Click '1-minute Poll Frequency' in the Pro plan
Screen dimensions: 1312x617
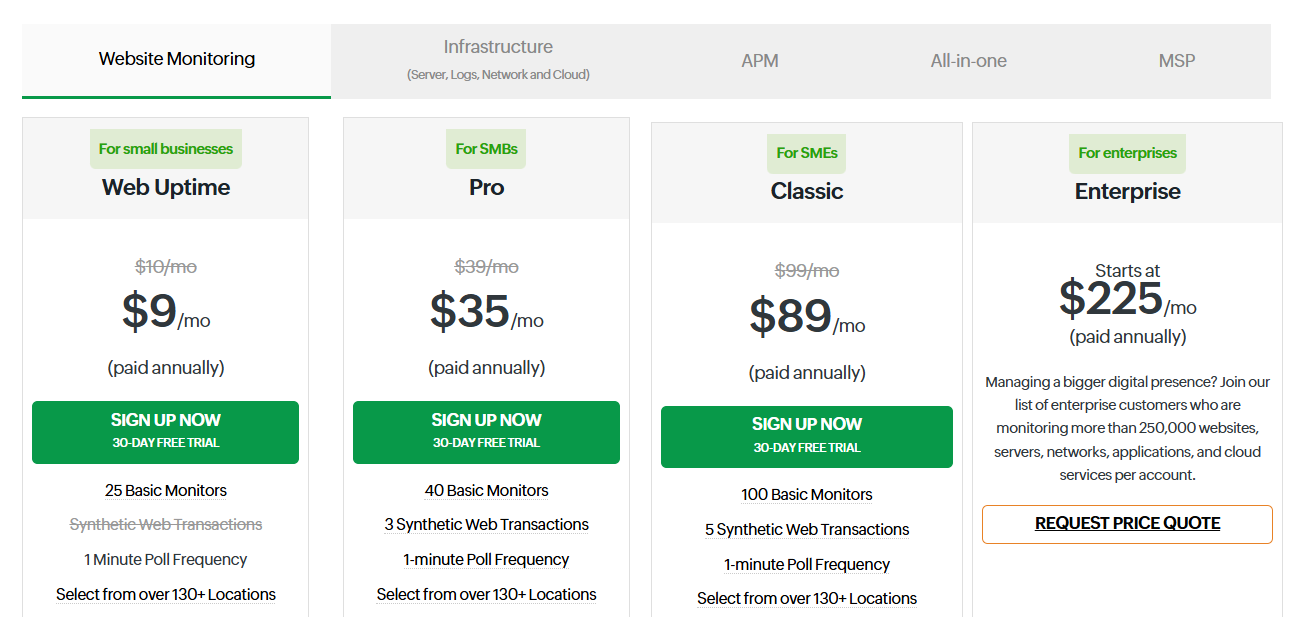tap(487, 560)
